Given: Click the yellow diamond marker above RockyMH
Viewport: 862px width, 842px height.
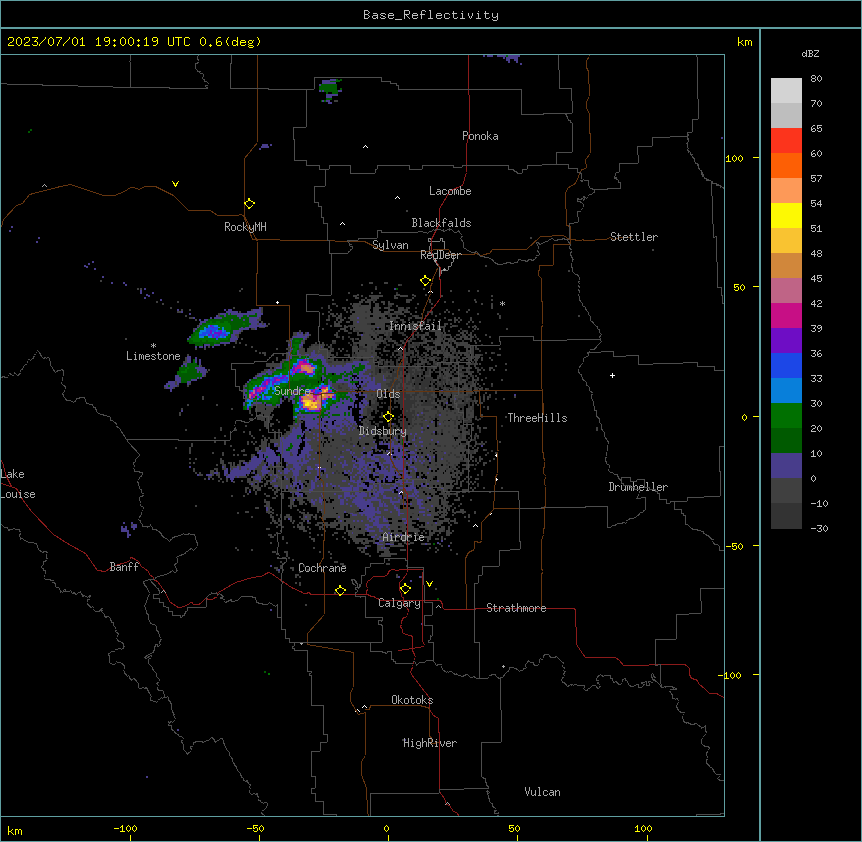Looking at the screenshot, I should point(250,203).
